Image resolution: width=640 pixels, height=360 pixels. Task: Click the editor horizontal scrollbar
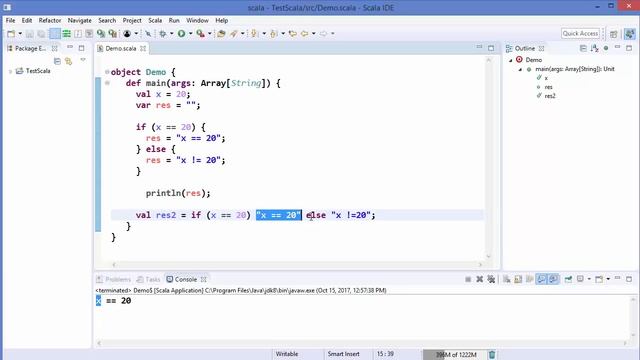click(x=297, y=264)
